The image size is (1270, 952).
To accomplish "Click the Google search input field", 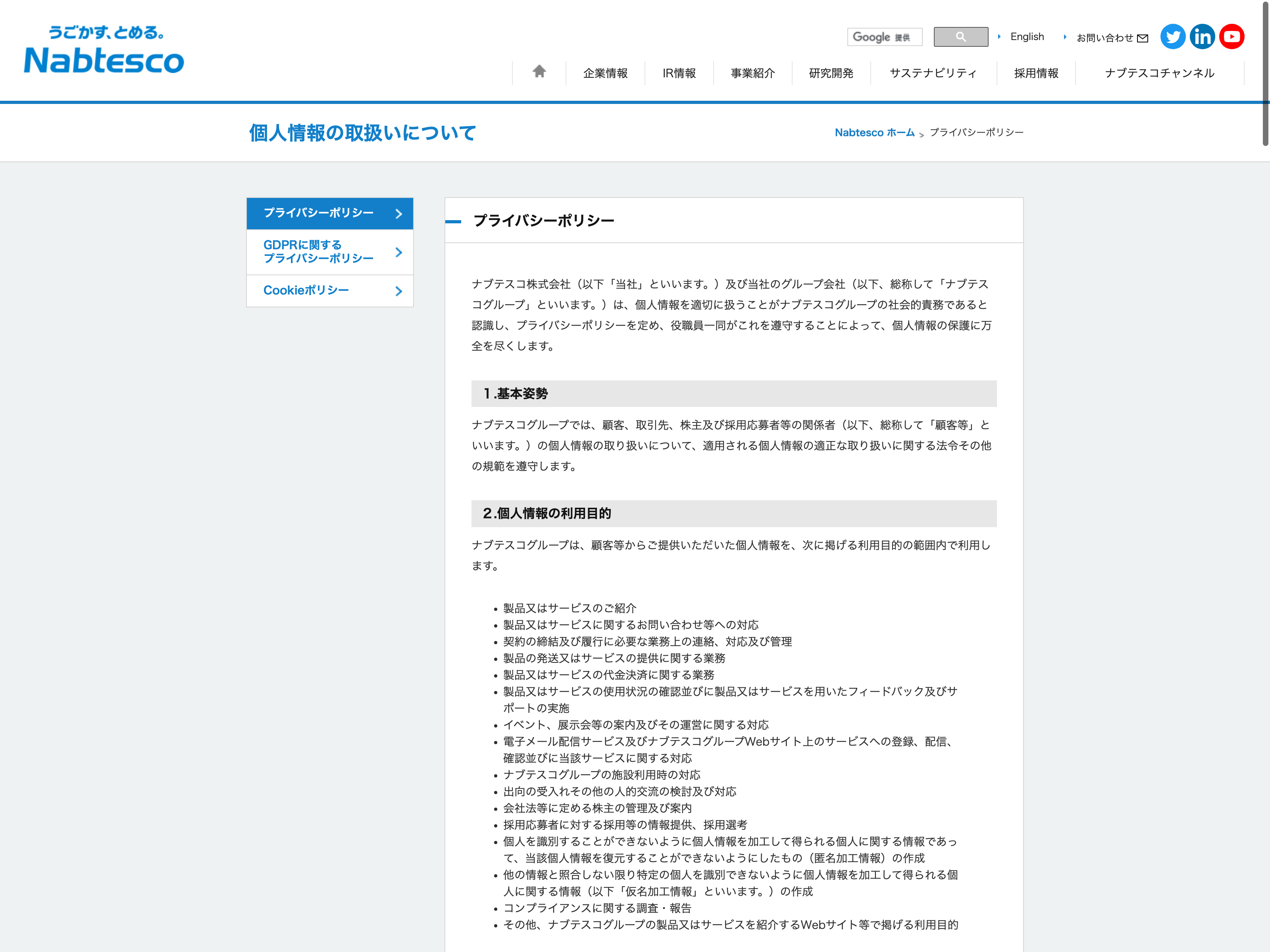I will pos(884,37).
